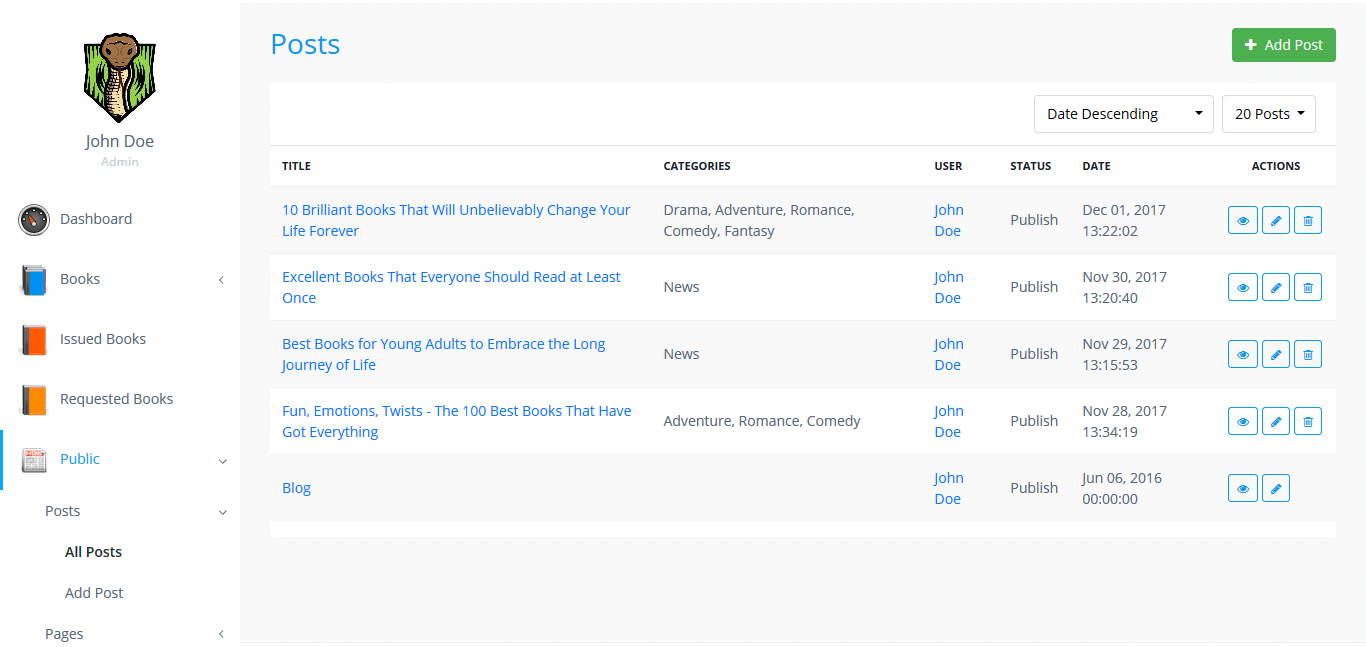View the '10 Brilliant Books' post via eye icon

click(x=1242, y=221)
